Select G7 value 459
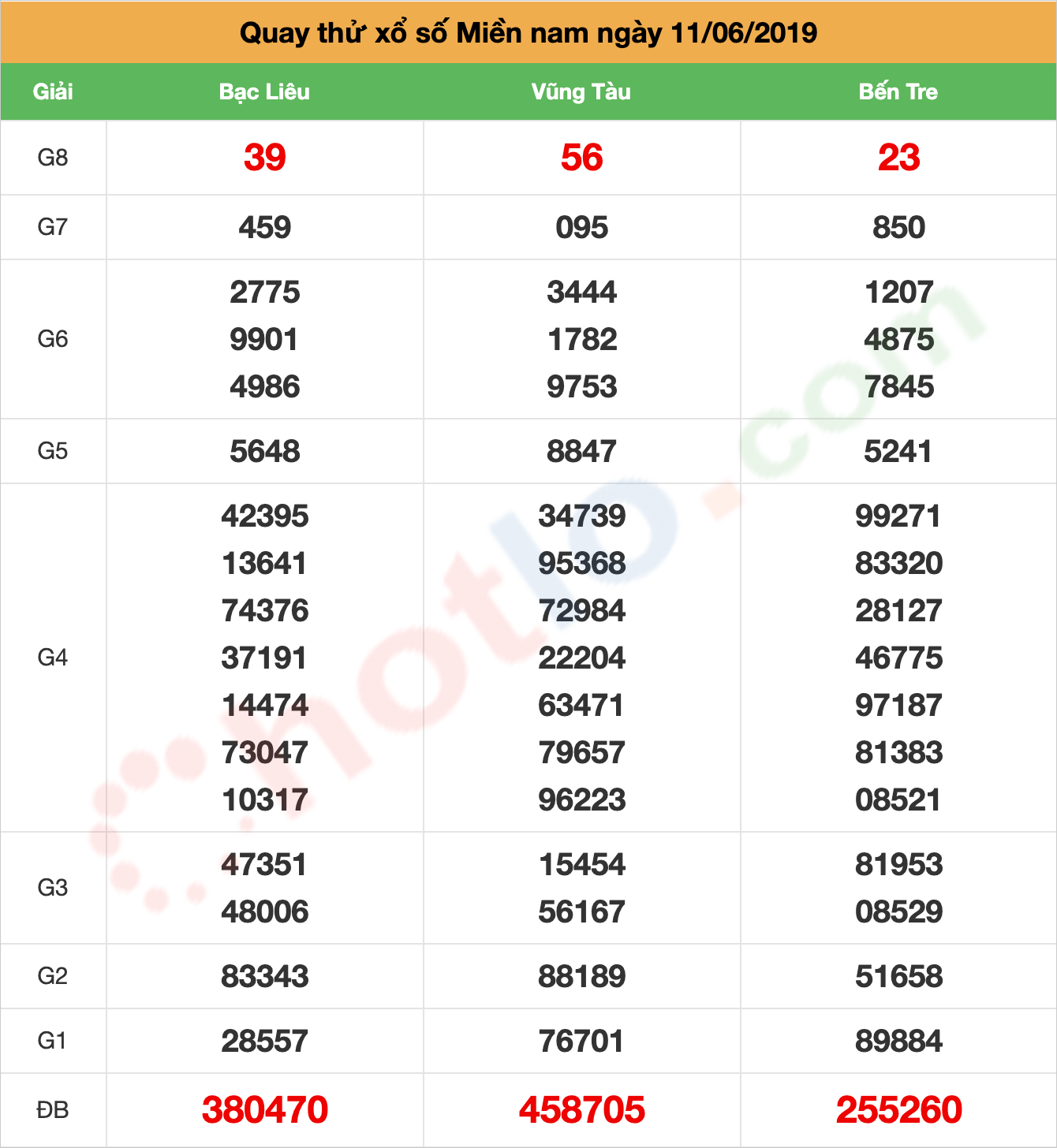This screenshot has width=1057, height=1148. coord(265,228)
